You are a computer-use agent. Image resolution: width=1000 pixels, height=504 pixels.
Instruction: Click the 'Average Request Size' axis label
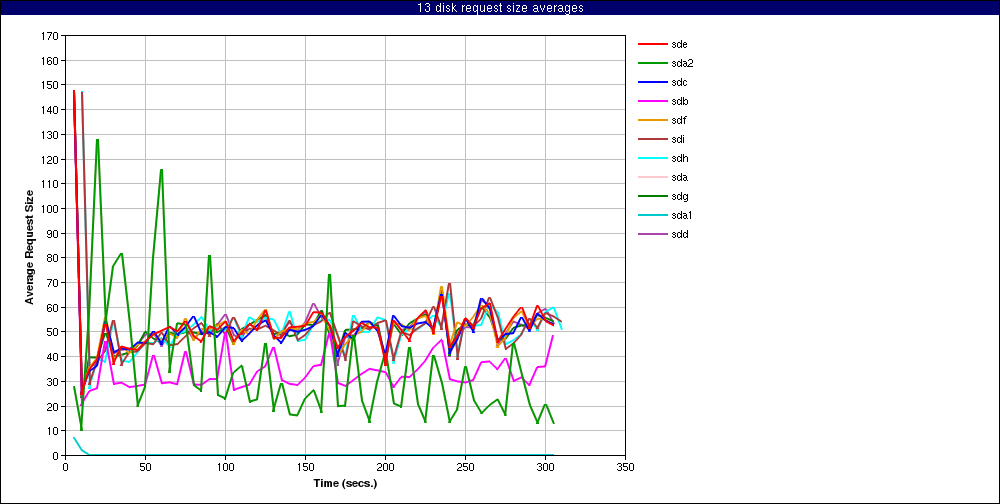pos(29,246)
